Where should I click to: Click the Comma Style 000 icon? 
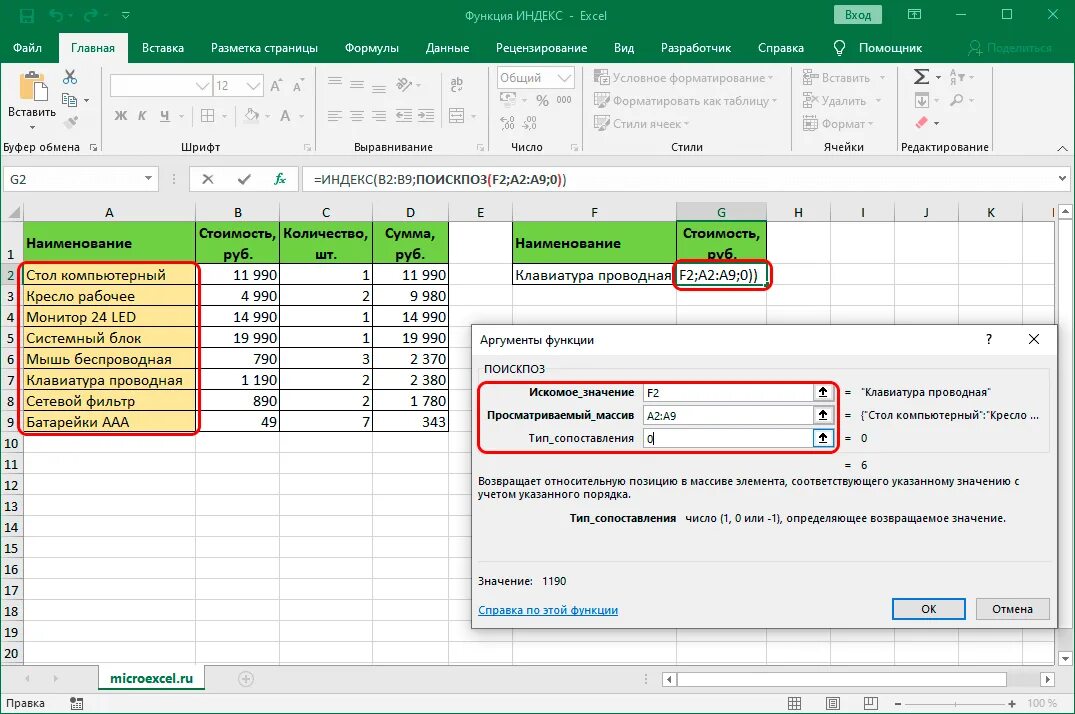564,100
